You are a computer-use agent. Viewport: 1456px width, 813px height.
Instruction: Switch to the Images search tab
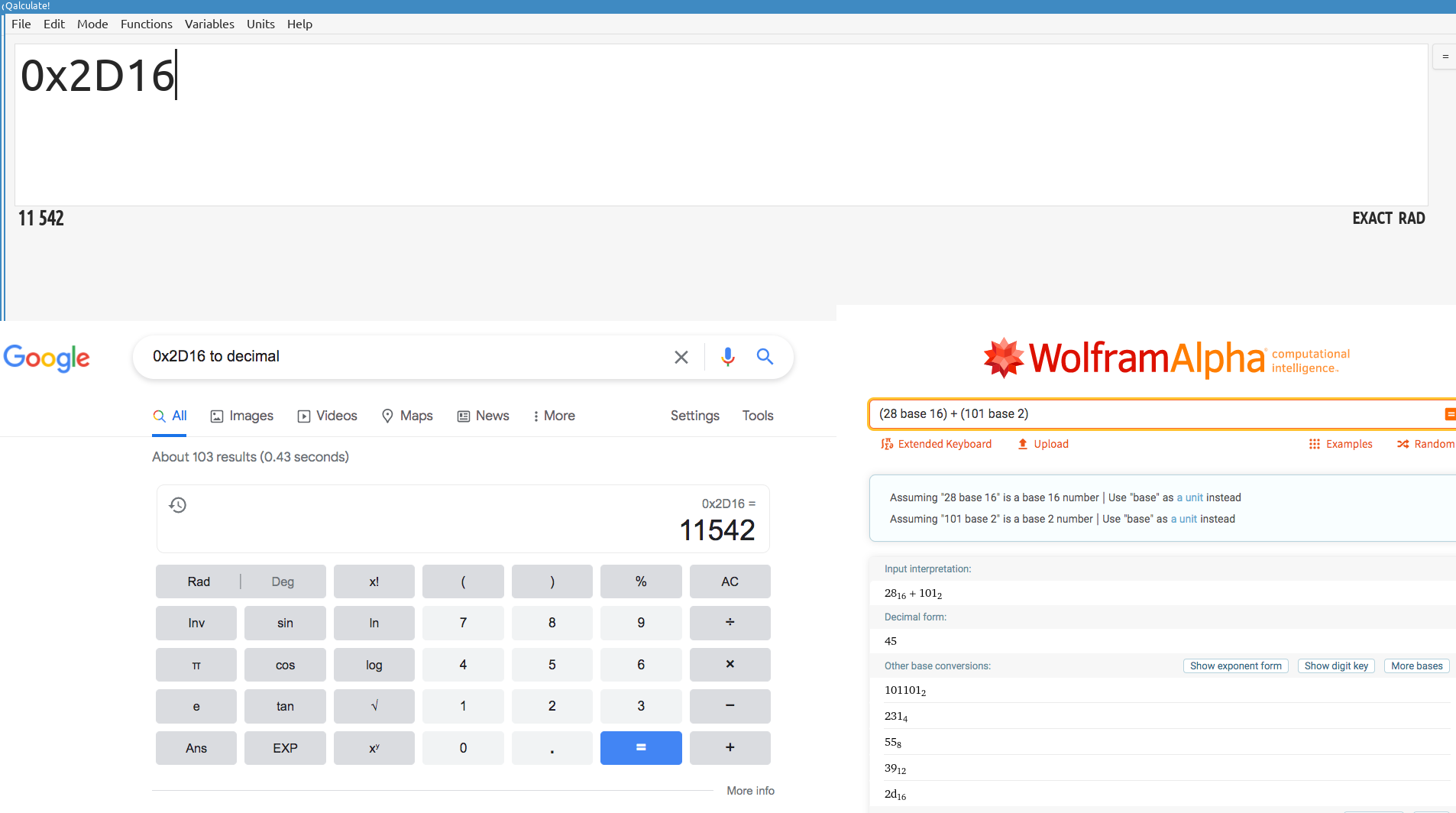point(241,416)
